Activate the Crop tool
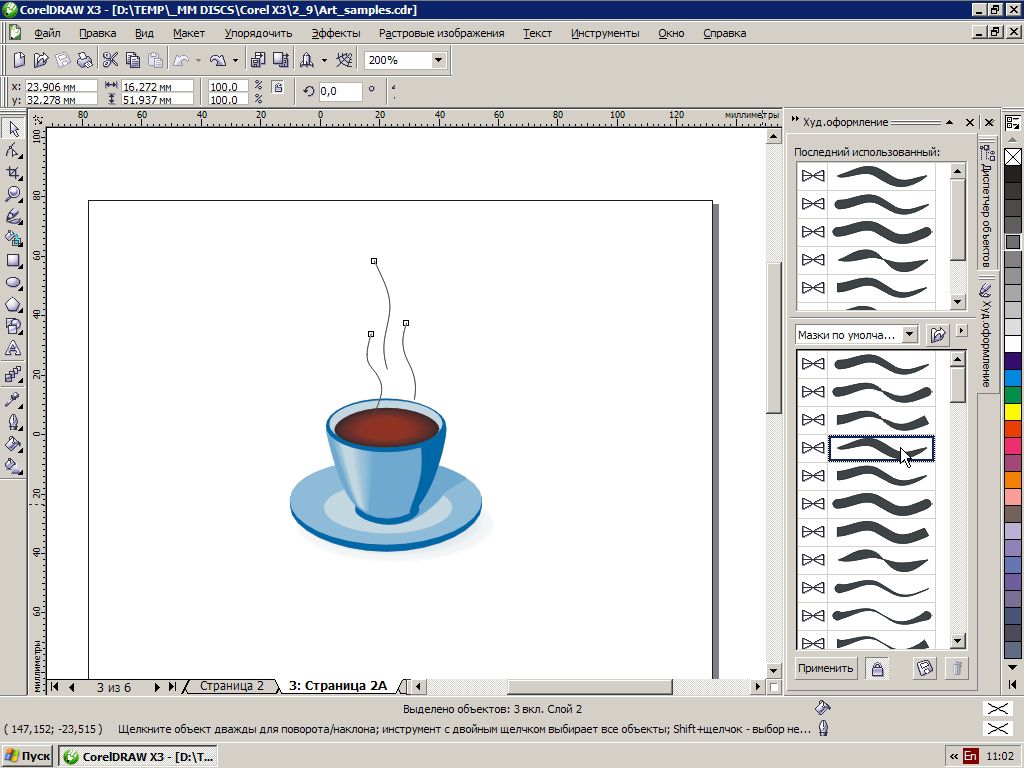1024x768 pixels. pos(14,172)
